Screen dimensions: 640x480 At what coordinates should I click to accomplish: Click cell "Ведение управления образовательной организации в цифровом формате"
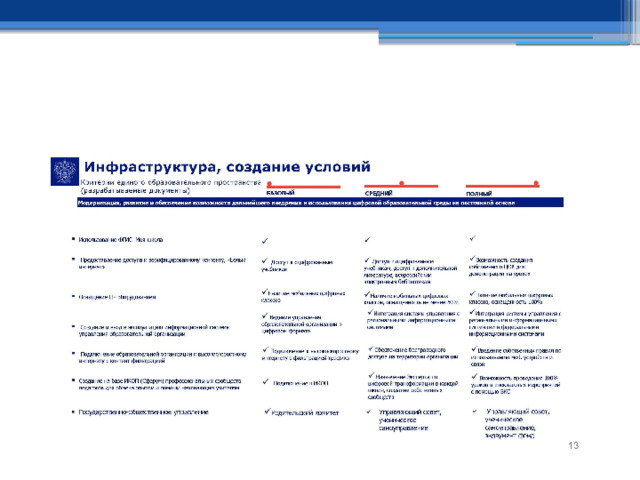pyautogui.click(x=302, y=324)
